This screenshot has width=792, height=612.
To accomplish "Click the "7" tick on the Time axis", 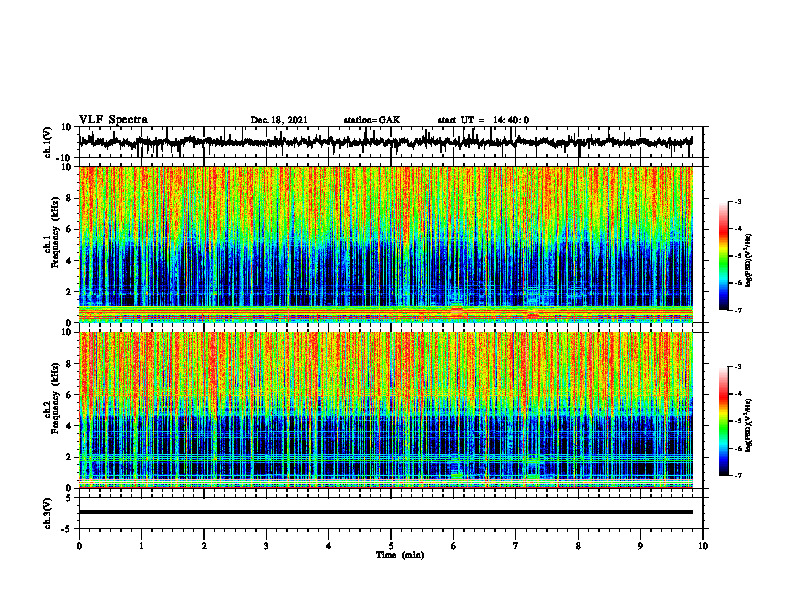I will coord(516,546).
